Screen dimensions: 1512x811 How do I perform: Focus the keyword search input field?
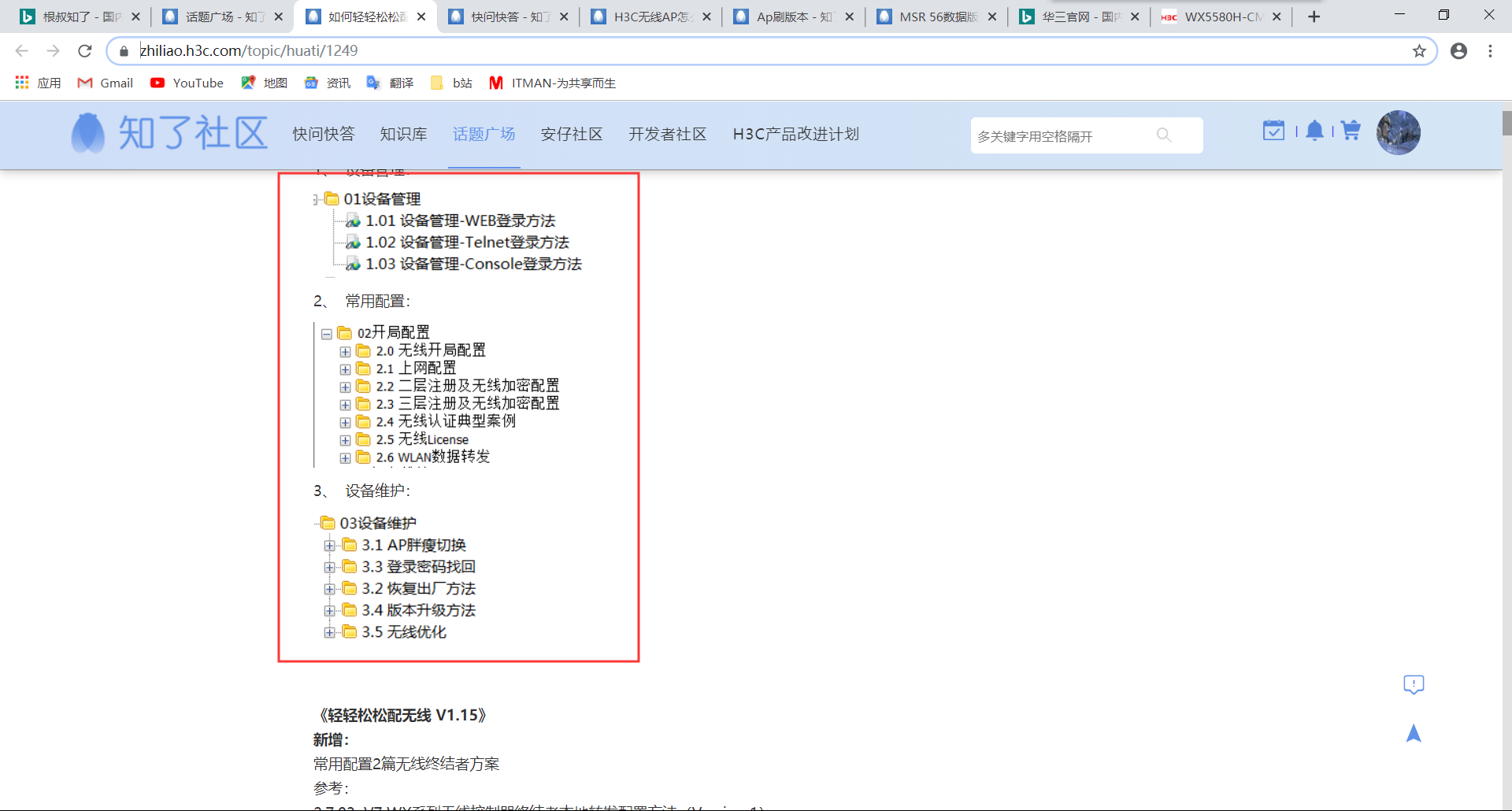pyautogui.click(x=1063, y=135)
